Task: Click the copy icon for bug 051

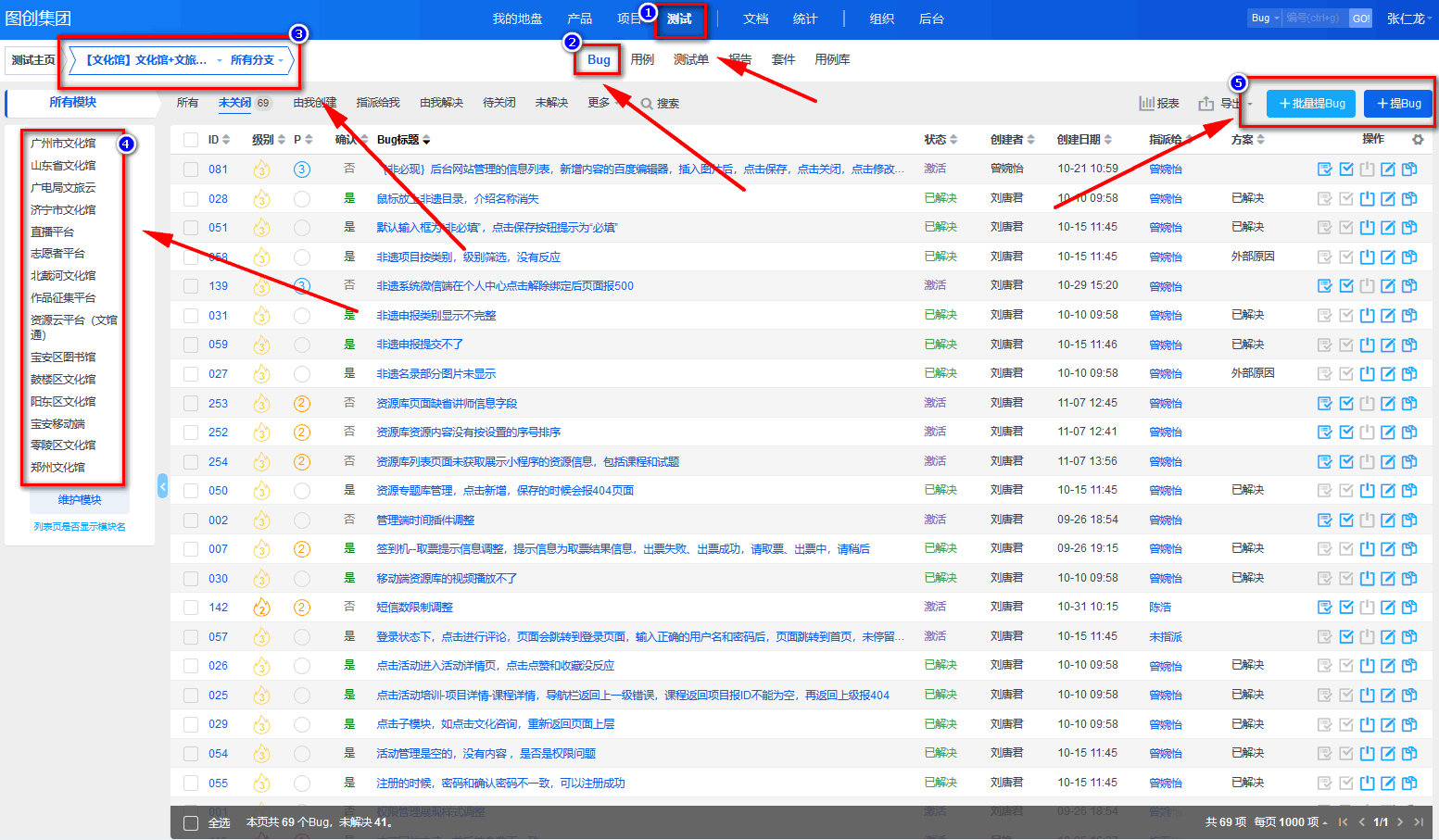Action: point(1409,227)
